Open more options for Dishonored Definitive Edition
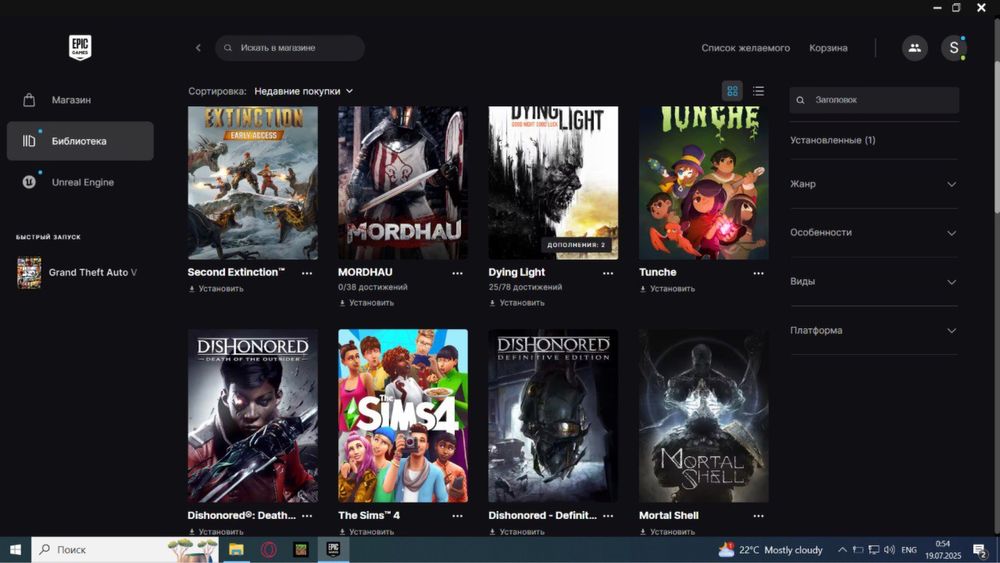The width and height of the screenshot is (1000, 563). (608, 516)
